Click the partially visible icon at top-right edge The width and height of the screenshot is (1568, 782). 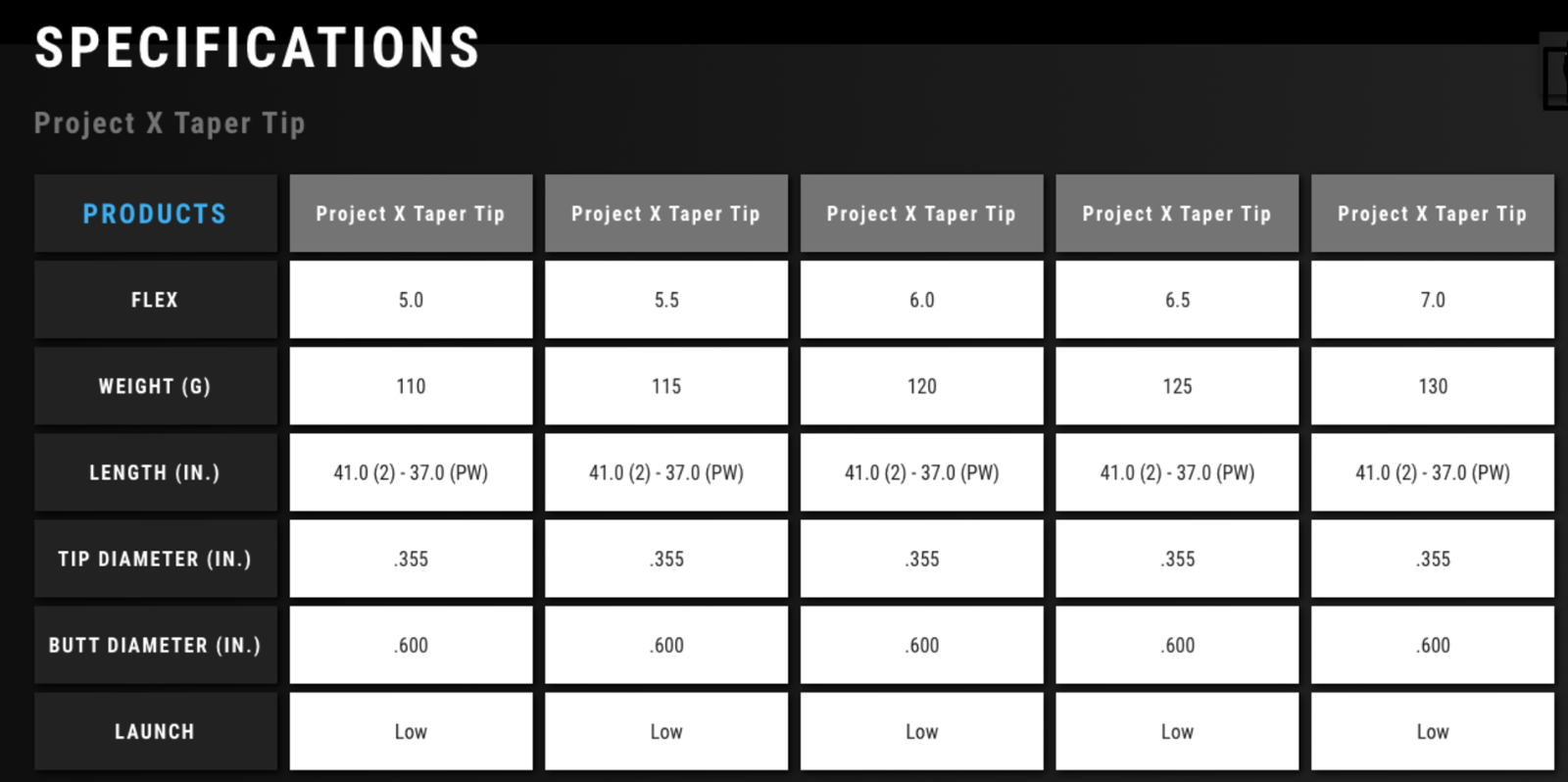(1557, 75)
